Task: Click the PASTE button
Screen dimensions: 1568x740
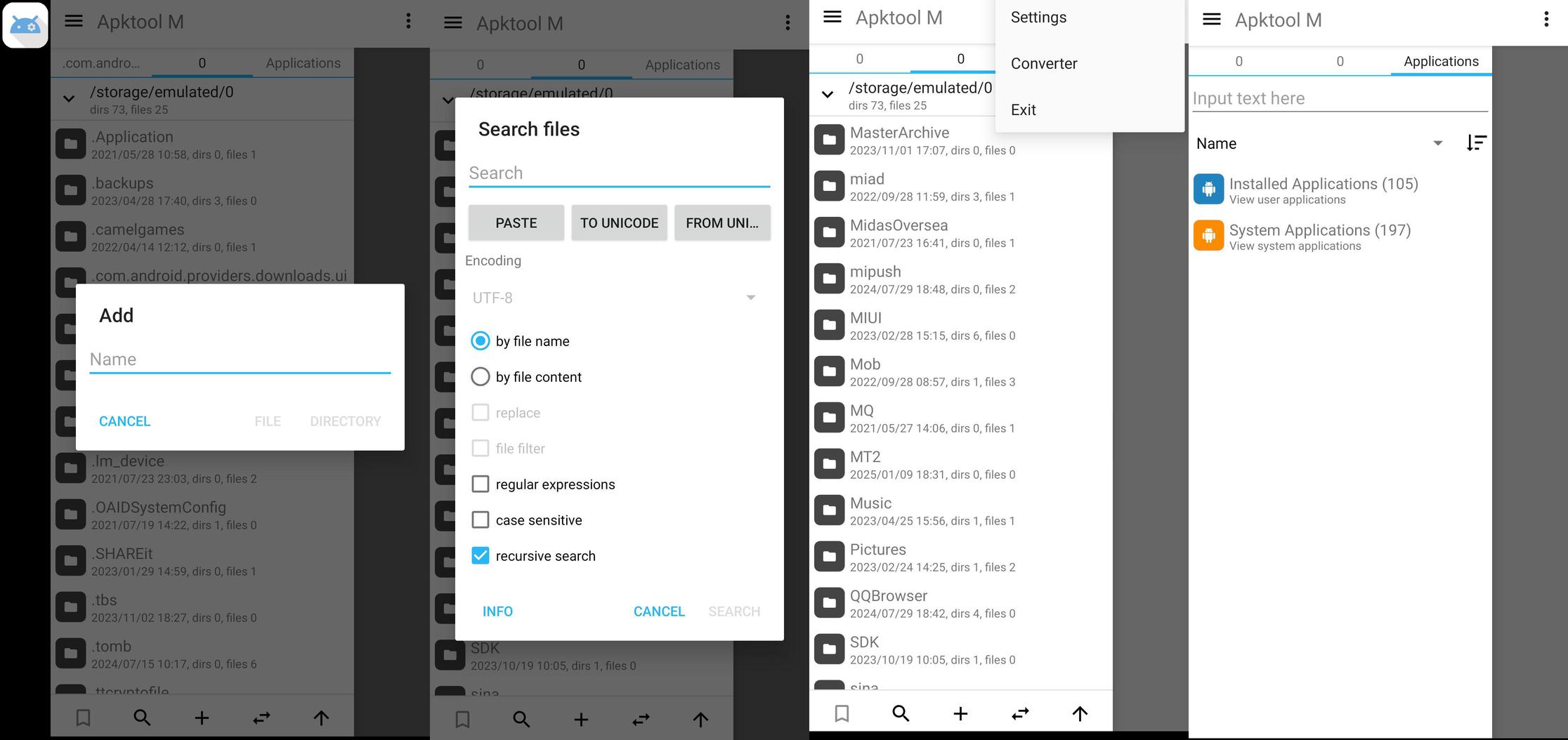Action: coord(516,223)
